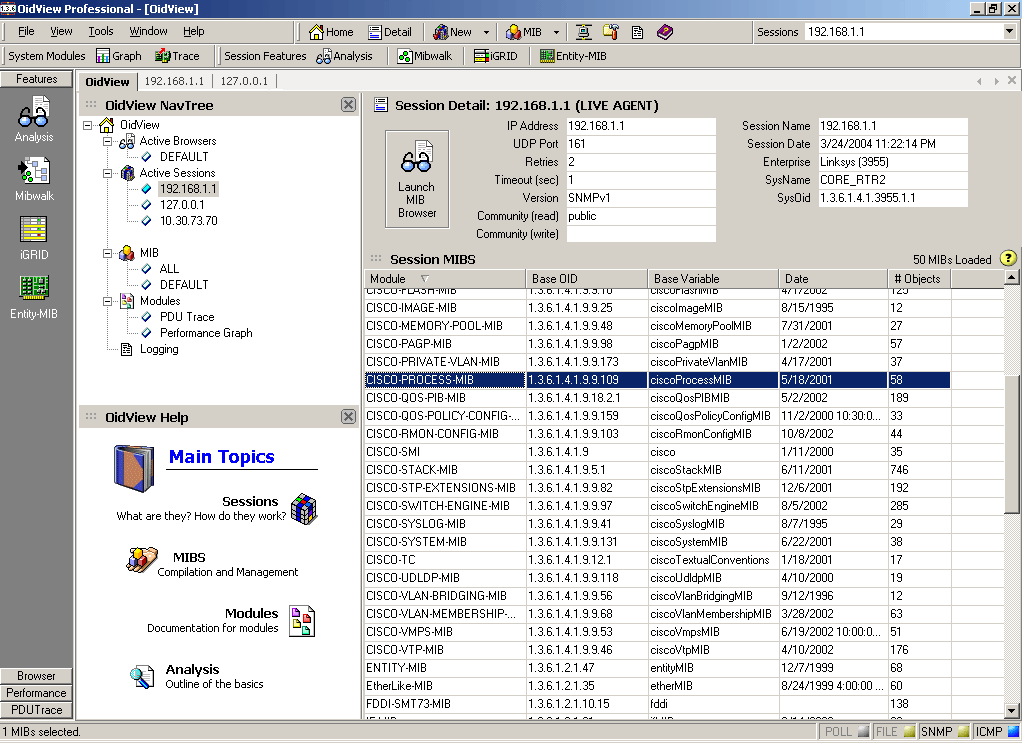The image size is (1022, 743).
Task: Click the yellow help question mark icon
Action: (x=1008, y=259)
